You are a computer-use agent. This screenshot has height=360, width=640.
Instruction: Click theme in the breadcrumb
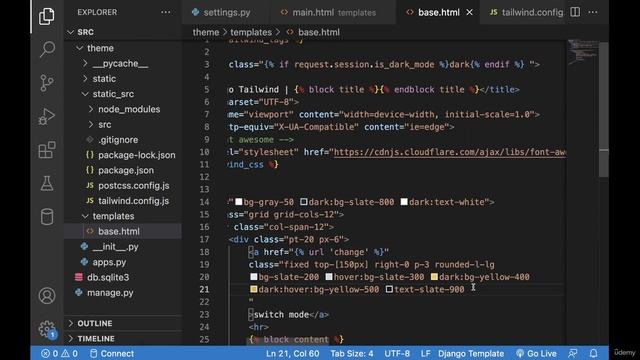206,32
